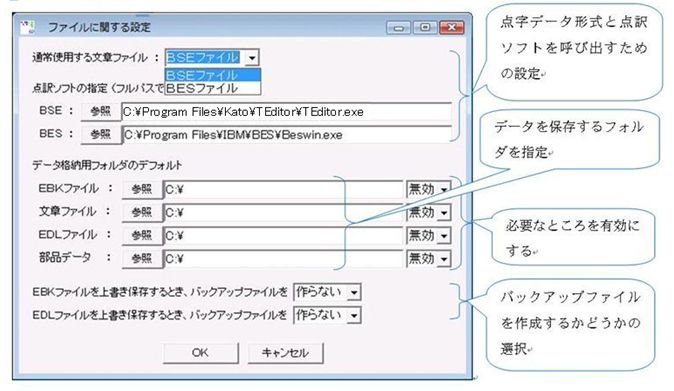Open EBK backup 作らない dropdown
The image size is (674, 391).
354,293
